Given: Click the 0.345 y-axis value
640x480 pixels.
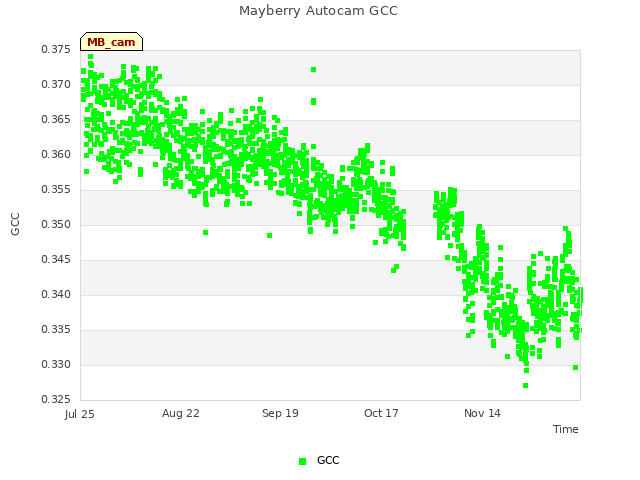Looking at the screenshot, I should (x=56, y=260).
